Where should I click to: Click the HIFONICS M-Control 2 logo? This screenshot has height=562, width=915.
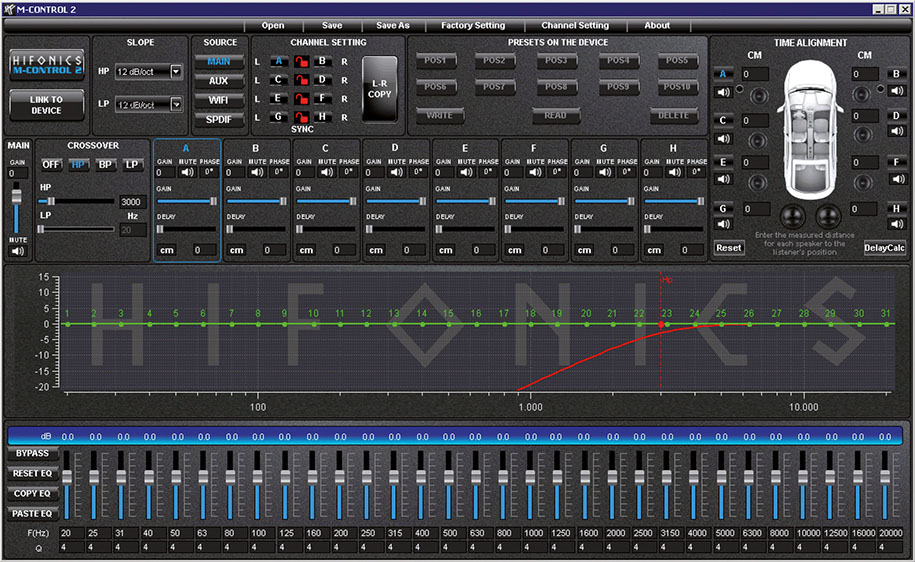(46, 64)
